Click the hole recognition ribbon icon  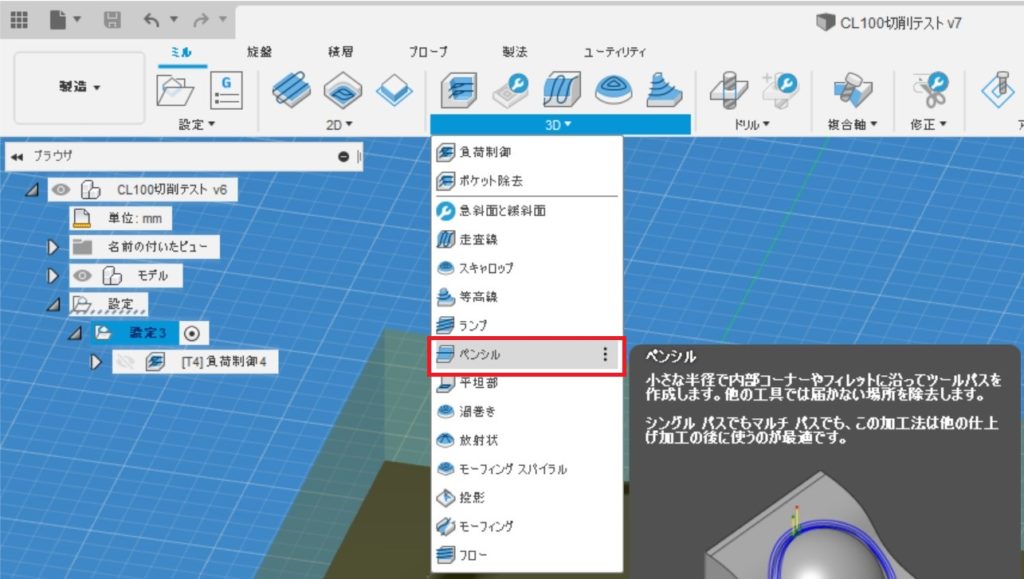(780, 89)
